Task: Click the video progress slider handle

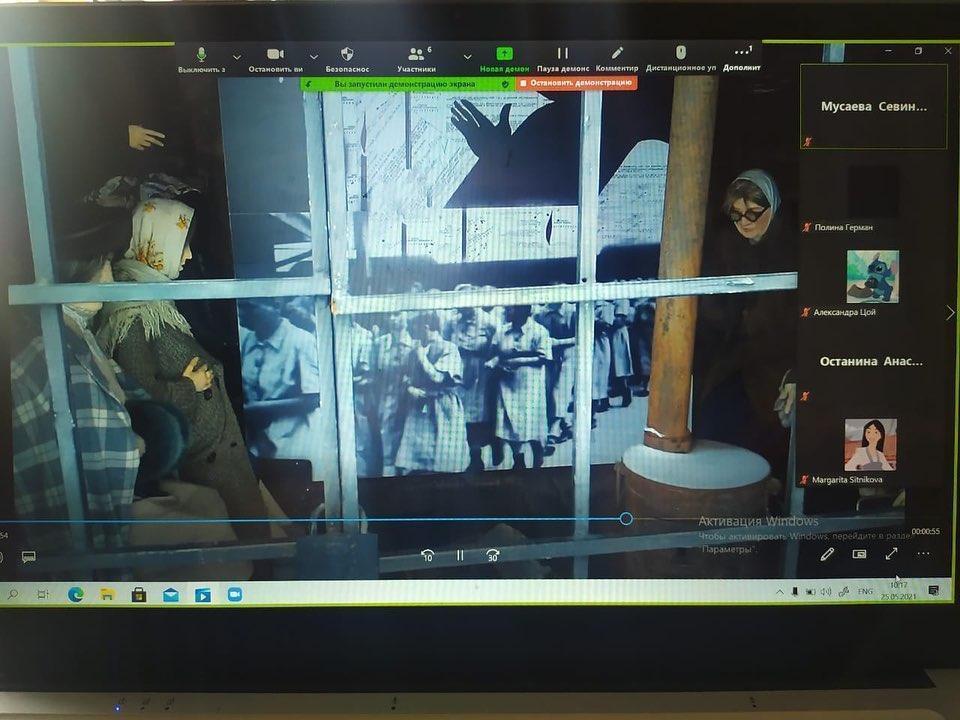Action: coord(626,518)
